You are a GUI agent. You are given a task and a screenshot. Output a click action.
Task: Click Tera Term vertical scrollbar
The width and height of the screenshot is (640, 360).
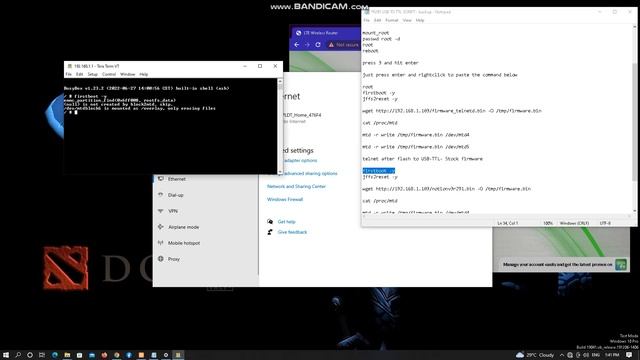pyautogui.click(x=280, y=126)
